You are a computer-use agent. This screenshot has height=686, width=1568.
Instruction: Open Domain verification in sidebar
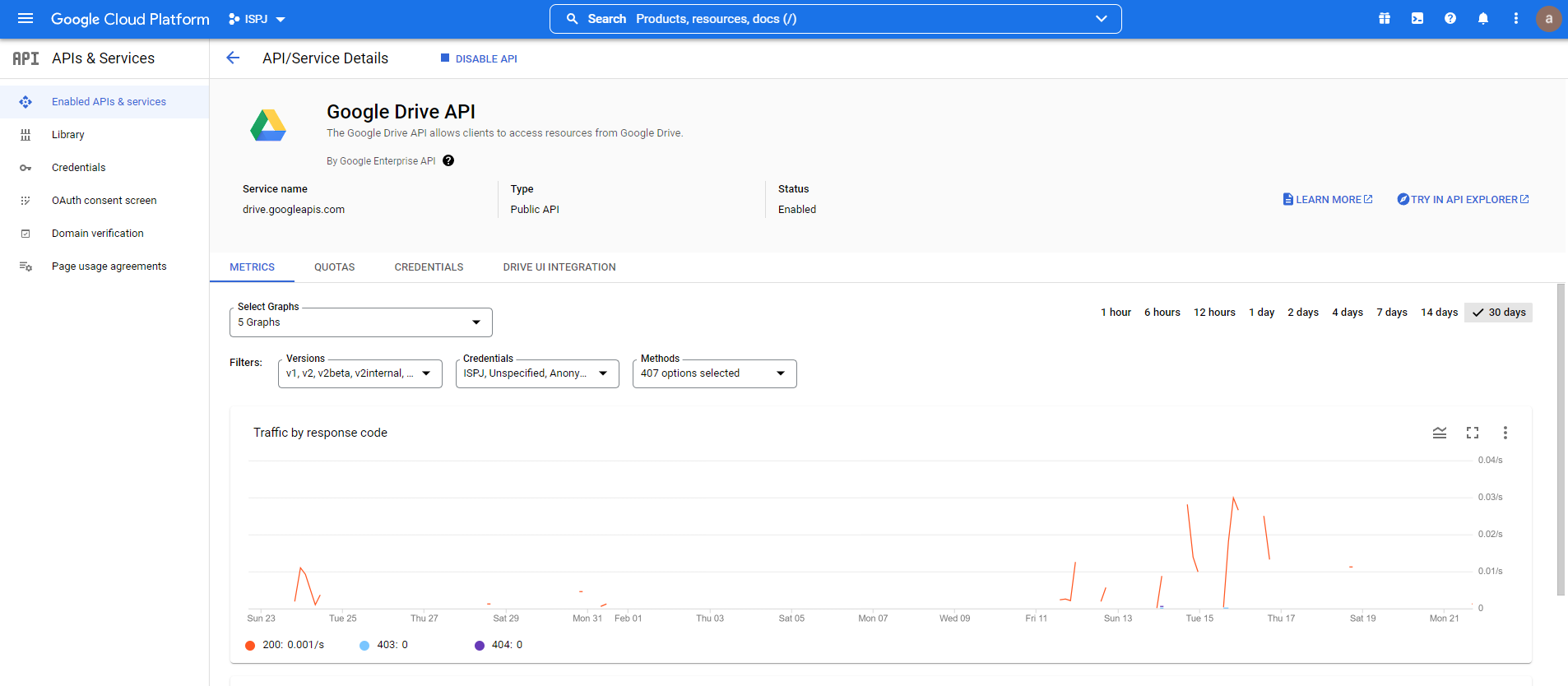(98, 234)
